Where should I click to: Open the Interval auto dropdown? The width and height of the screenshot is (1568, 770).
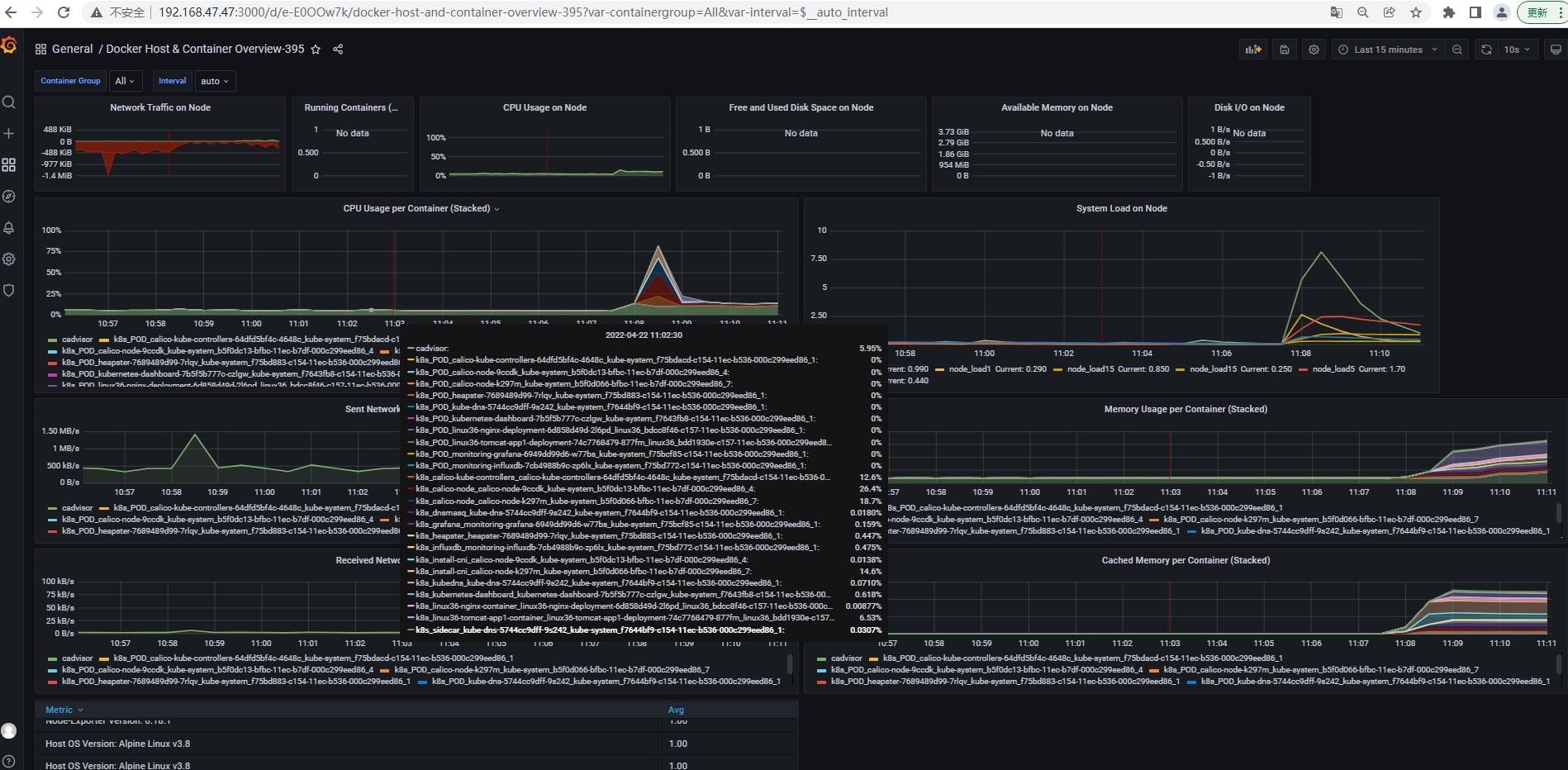coord(215,81)
